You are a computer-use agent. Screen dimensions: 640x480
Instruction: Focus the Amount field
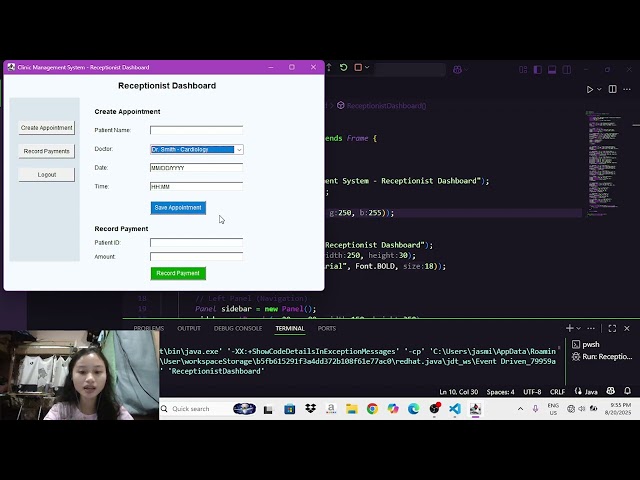[x=196, y=257]
